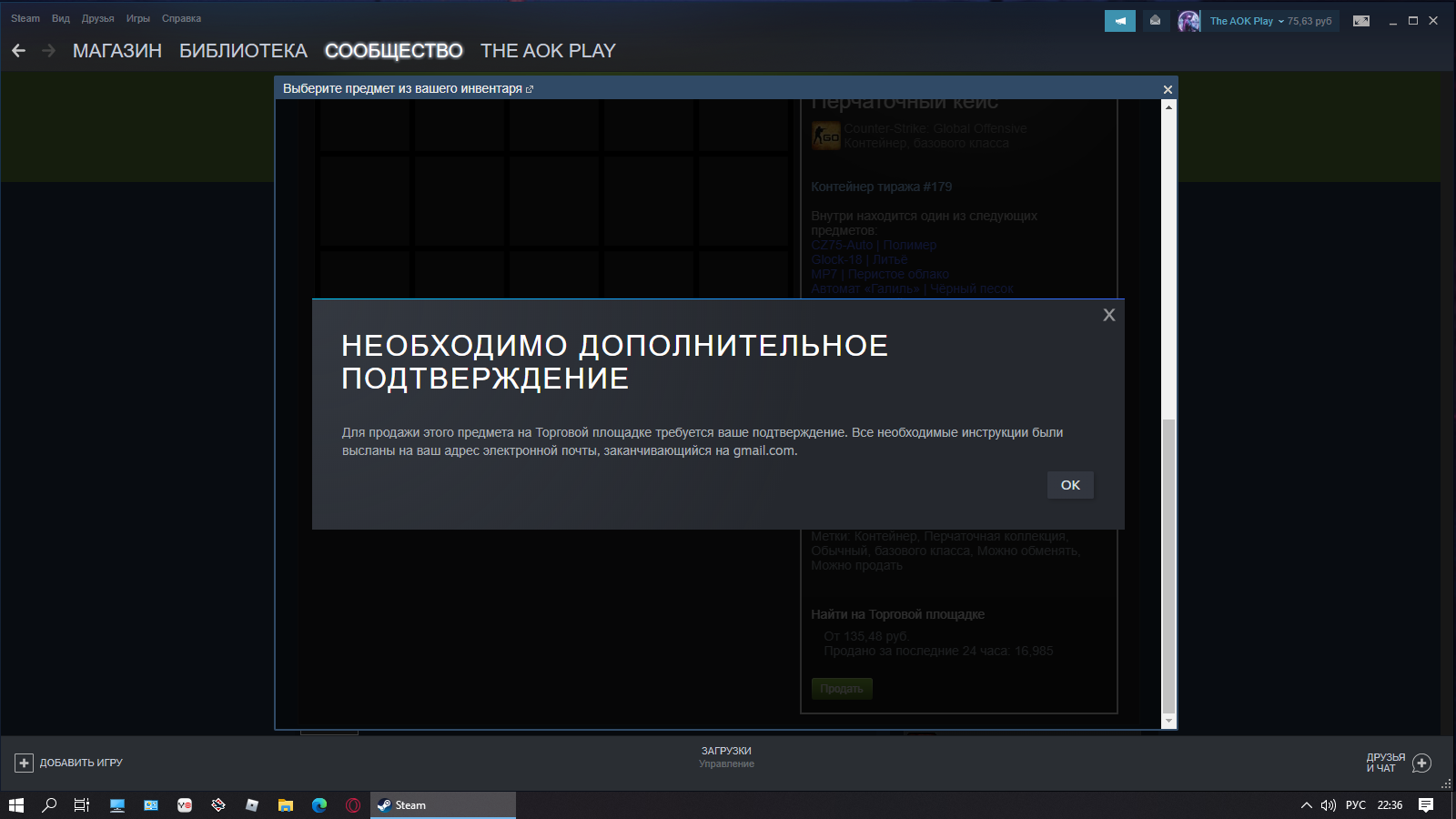Expand The AOK Play account dropdown
Viewport: 1456px width, 819px height.
click(1247, 21)
